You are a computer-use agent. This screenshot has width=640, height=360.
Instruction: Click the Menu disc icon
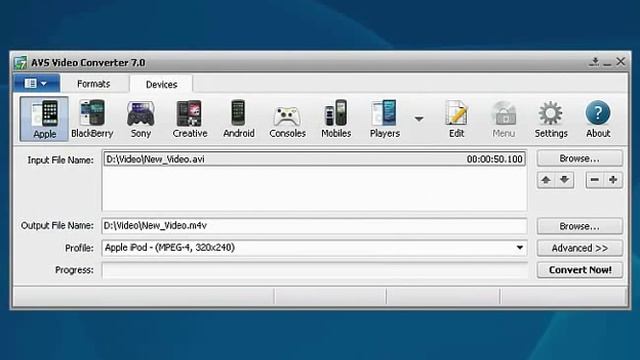[x=504, y=119]
